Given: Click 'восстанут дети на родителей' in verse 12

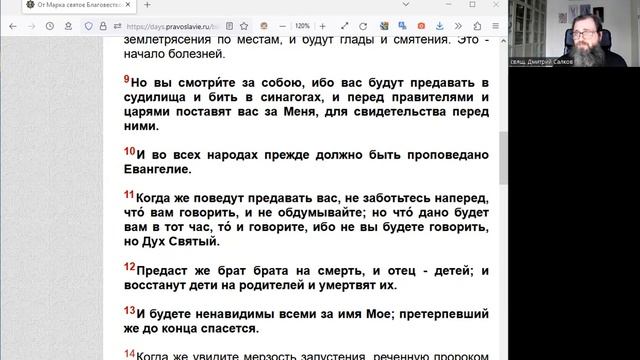Looking at the screenshot, I should point(215,285).
